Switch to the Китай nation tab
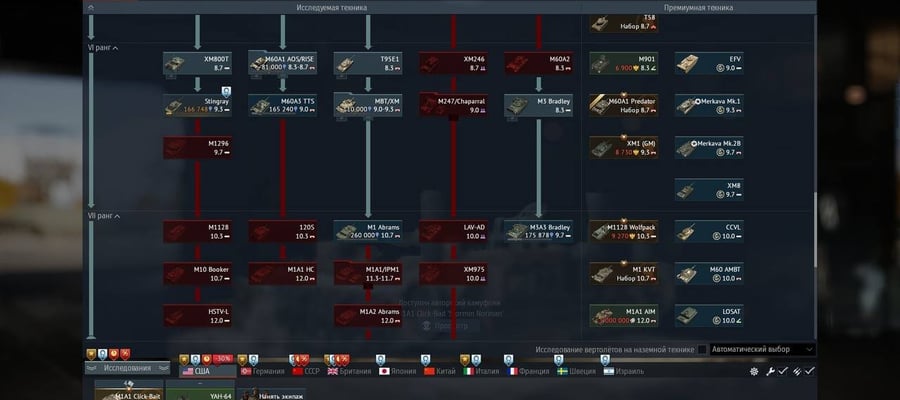This screenshot has width=900, height=400. [x=440, y=371]
